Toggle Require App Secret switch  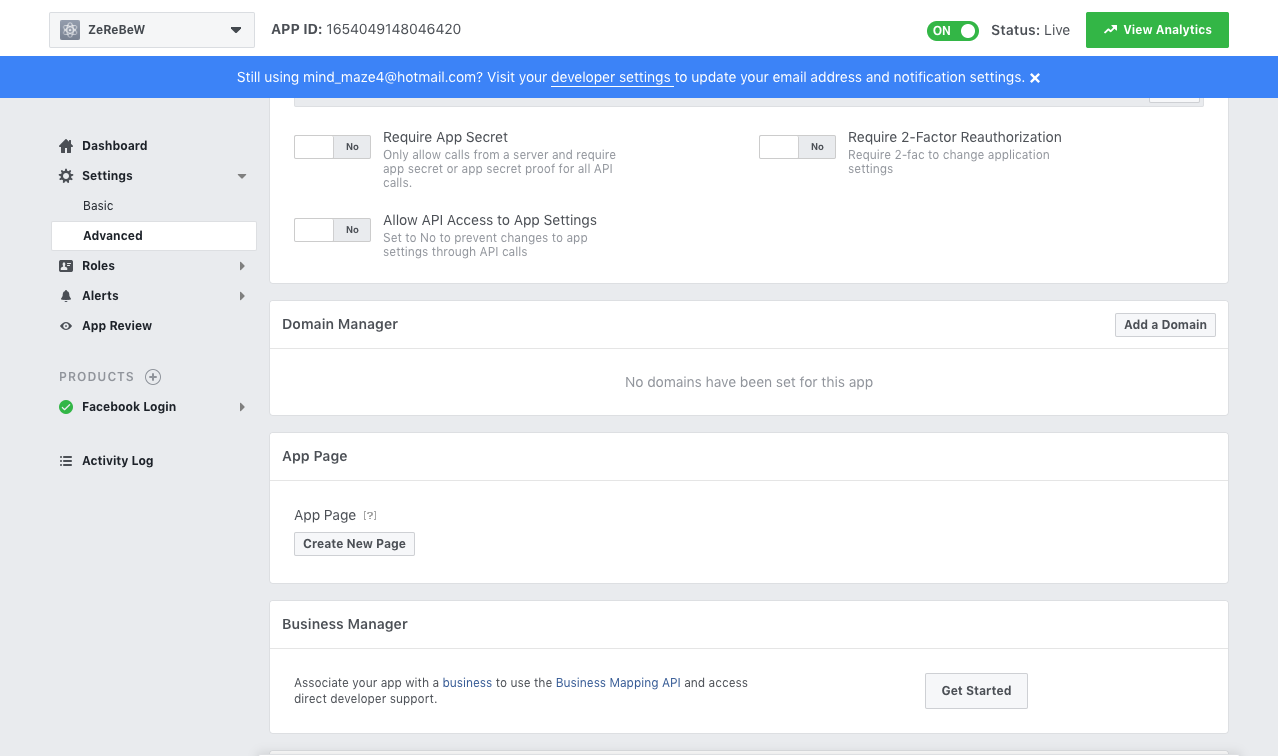click(x=332, y=147)
